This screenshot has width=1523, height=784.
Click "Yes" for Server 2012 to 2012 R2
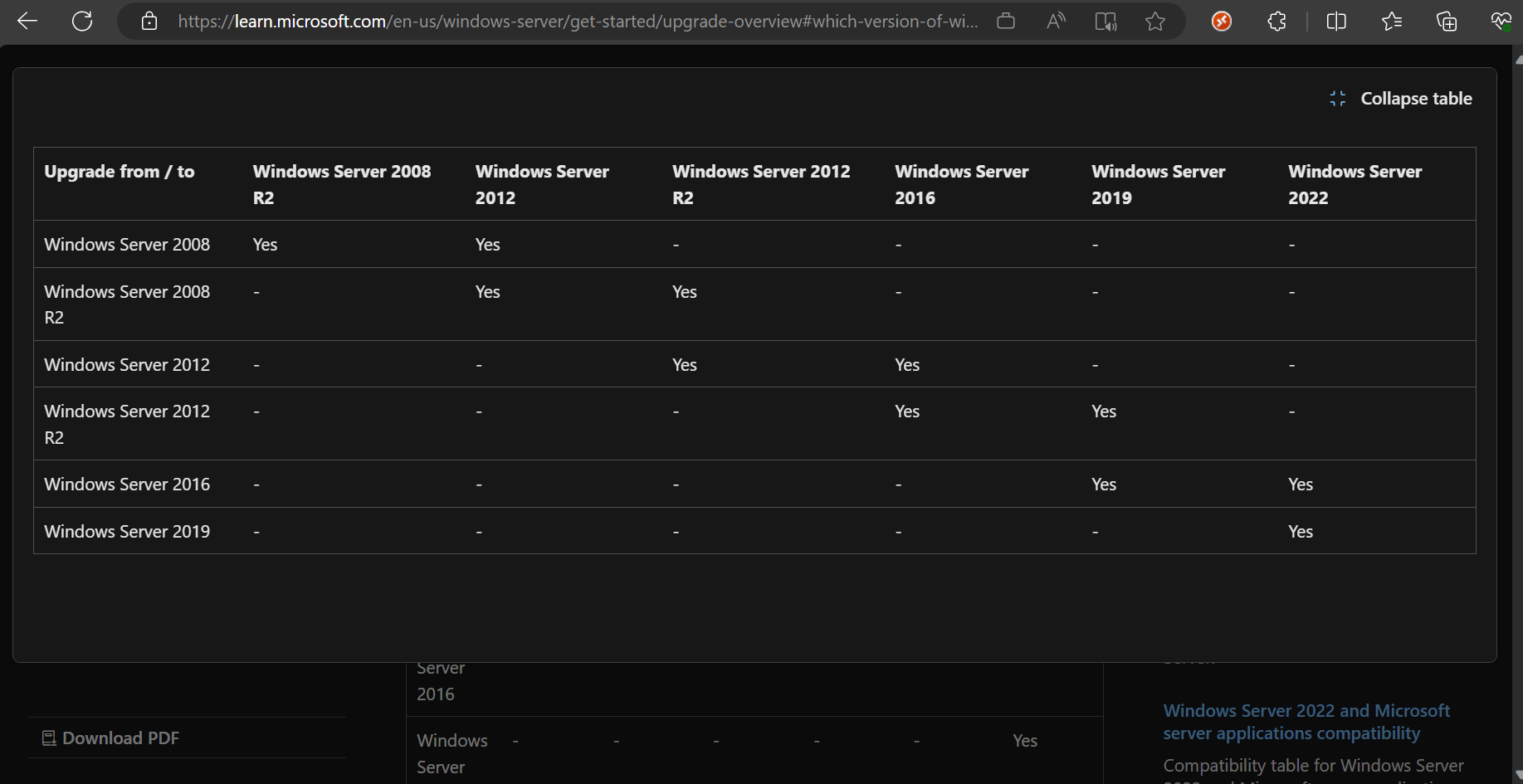[x=685, y=365]
